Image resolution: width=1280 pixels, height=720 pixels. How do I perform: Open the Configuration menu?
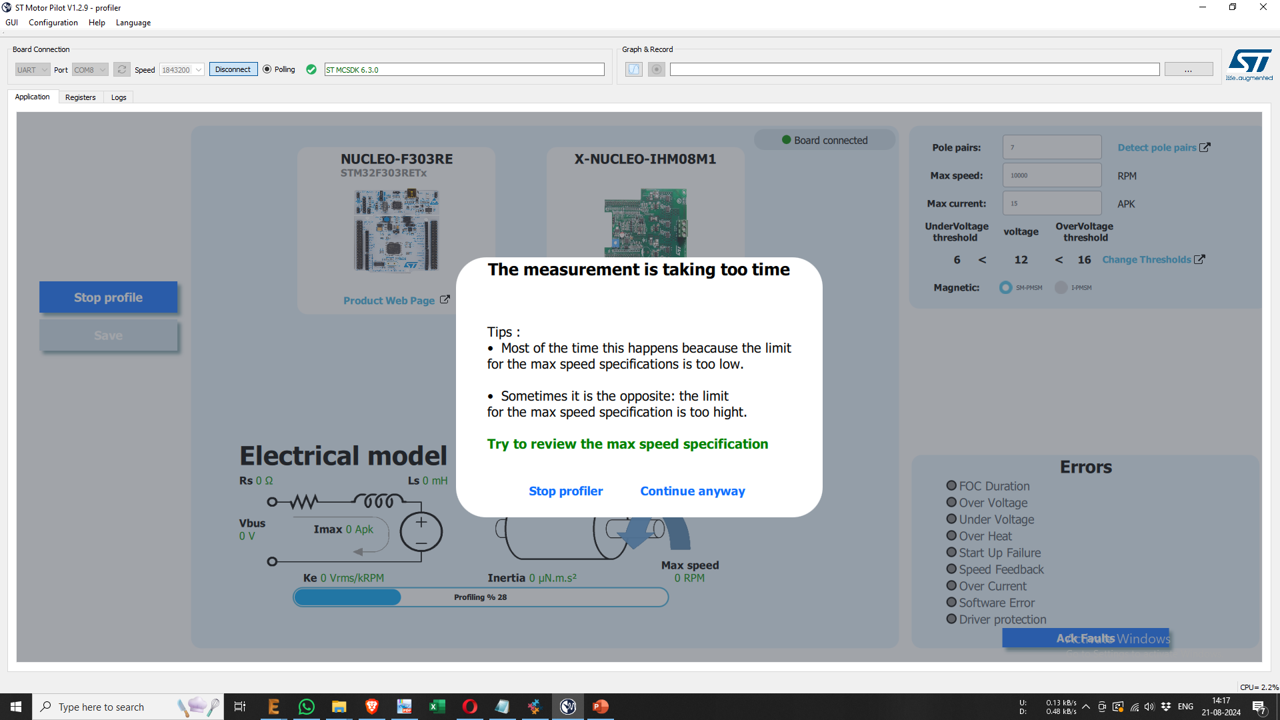52,22
